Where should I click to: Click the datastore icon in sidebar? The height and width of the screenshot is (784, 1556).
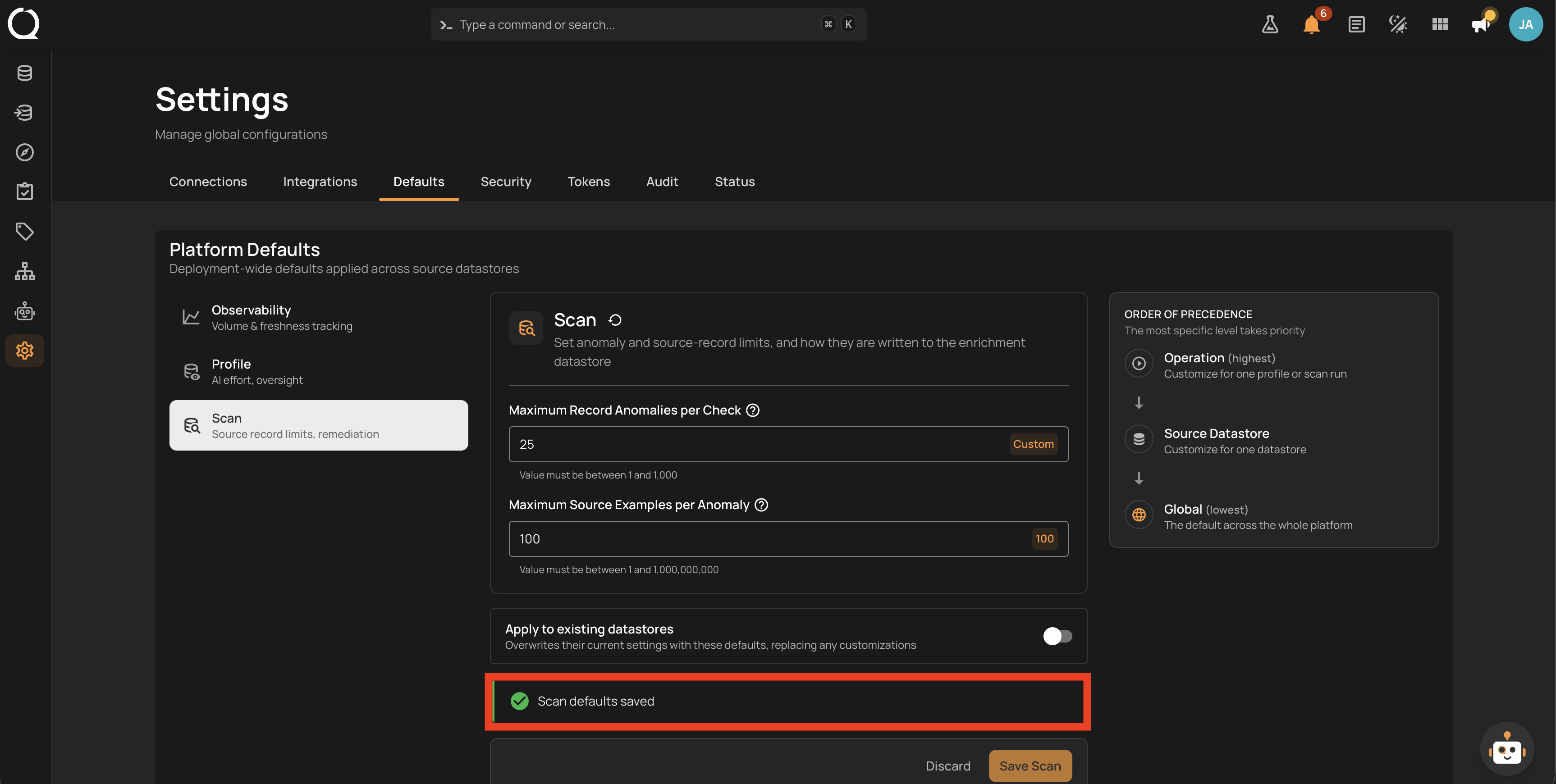click(x=25, y=73)
